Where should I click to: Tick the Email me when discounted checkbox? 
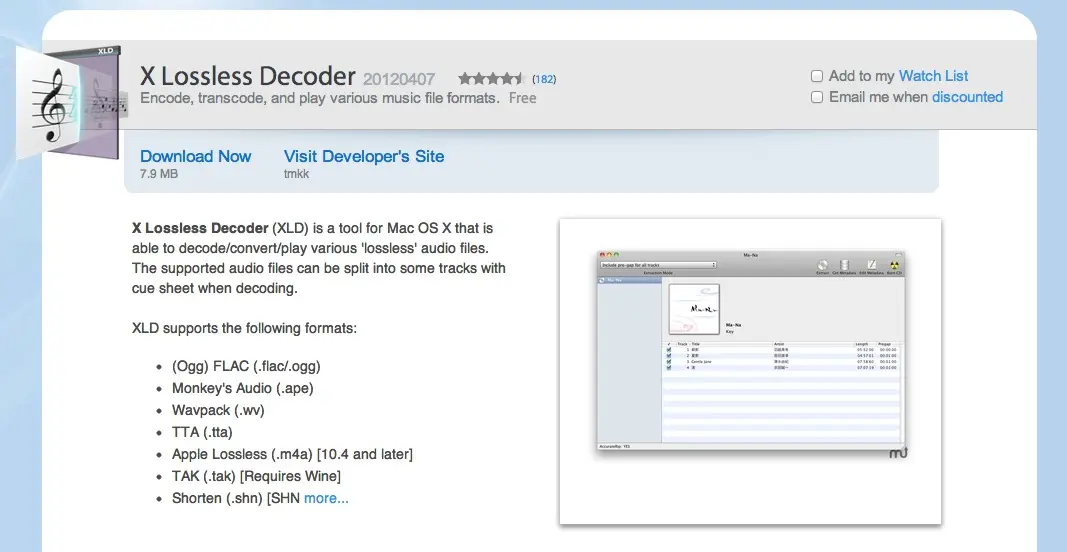coord(817,97)
